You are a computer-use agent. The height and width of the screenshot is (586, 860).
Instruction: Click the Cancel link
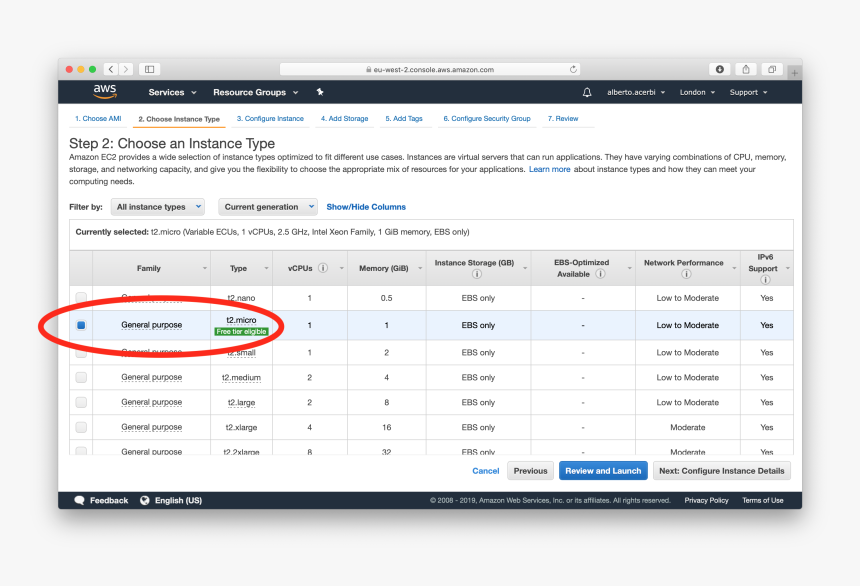[485, 471]
